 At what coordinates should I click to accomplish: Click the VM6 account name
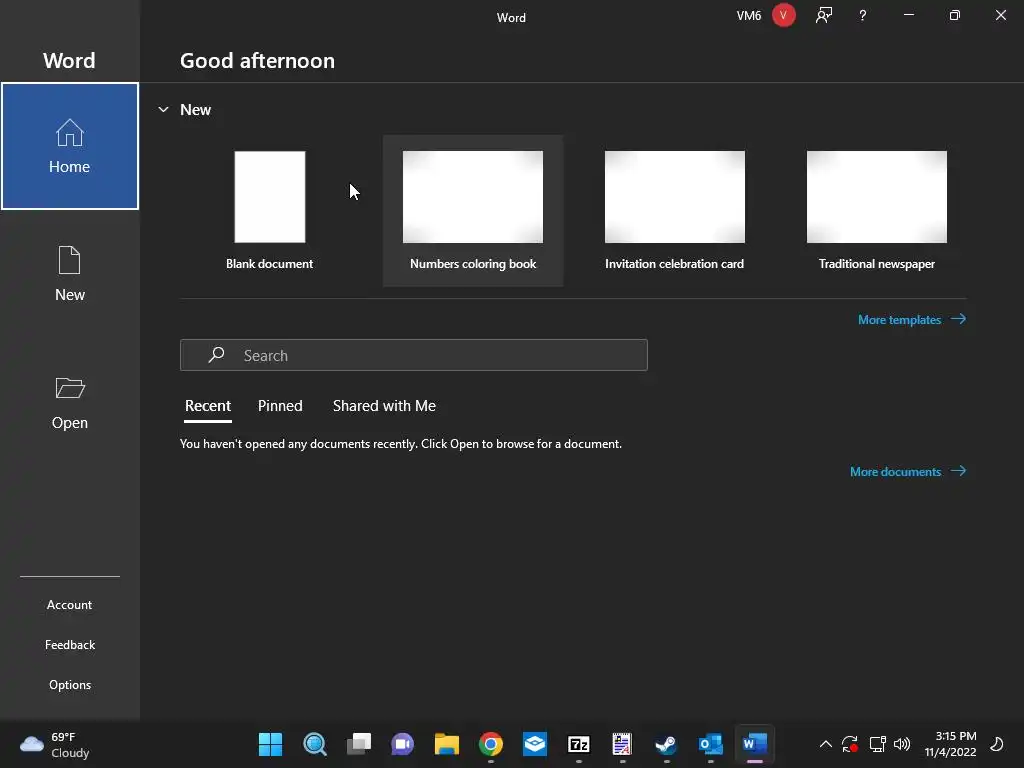(748, 16)
